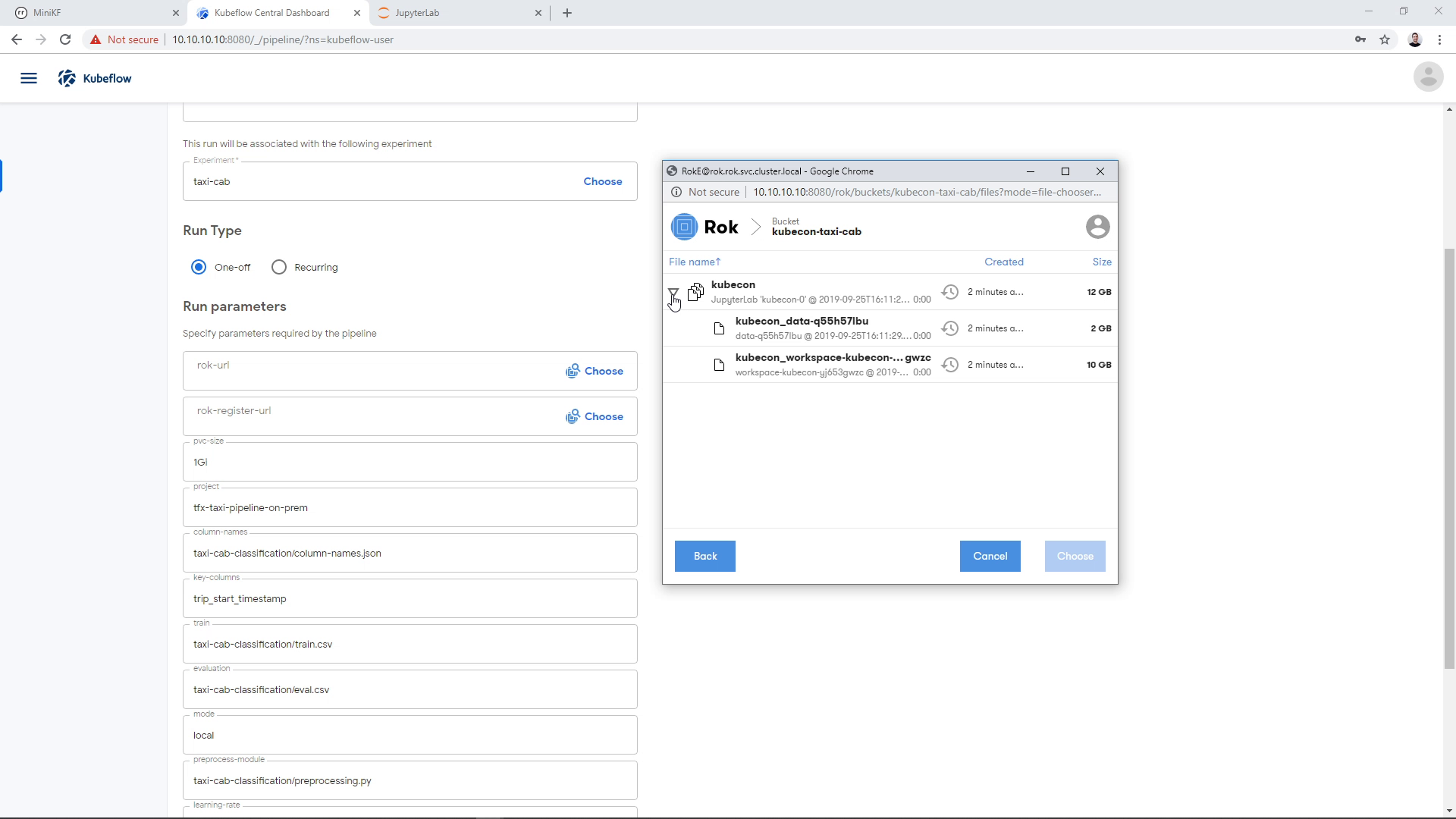
Task: Click the info icon in Rok popup address bar
Action: 676,192
